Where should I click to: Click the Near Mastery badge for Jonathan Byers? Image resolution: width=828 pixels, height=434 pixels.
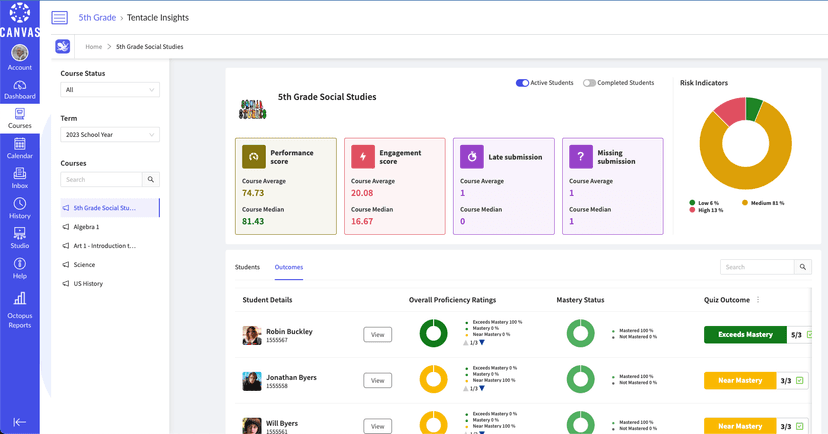(740, 381)
